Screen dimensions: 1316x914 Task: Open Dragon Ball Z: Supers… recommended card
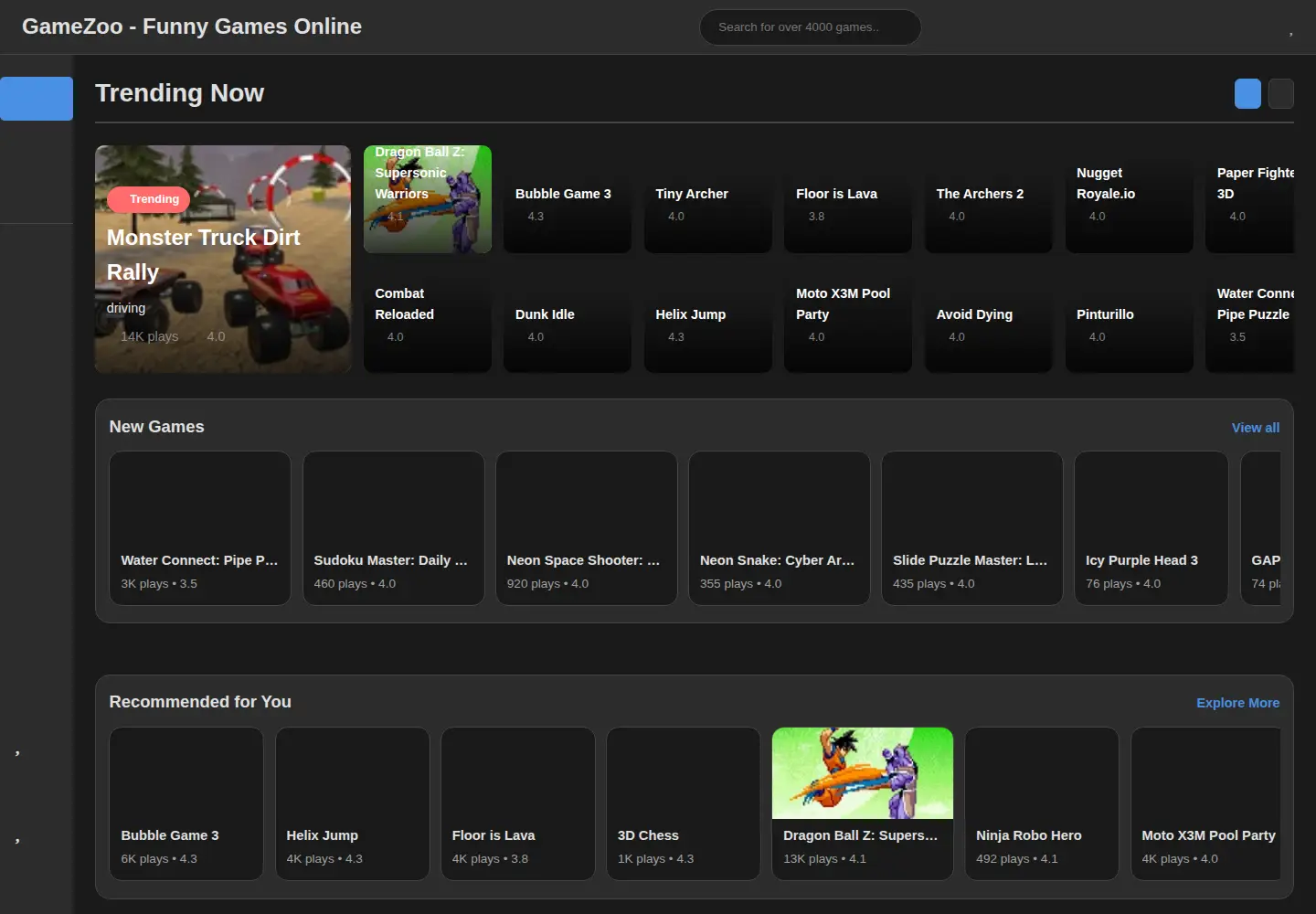[863, 804]
